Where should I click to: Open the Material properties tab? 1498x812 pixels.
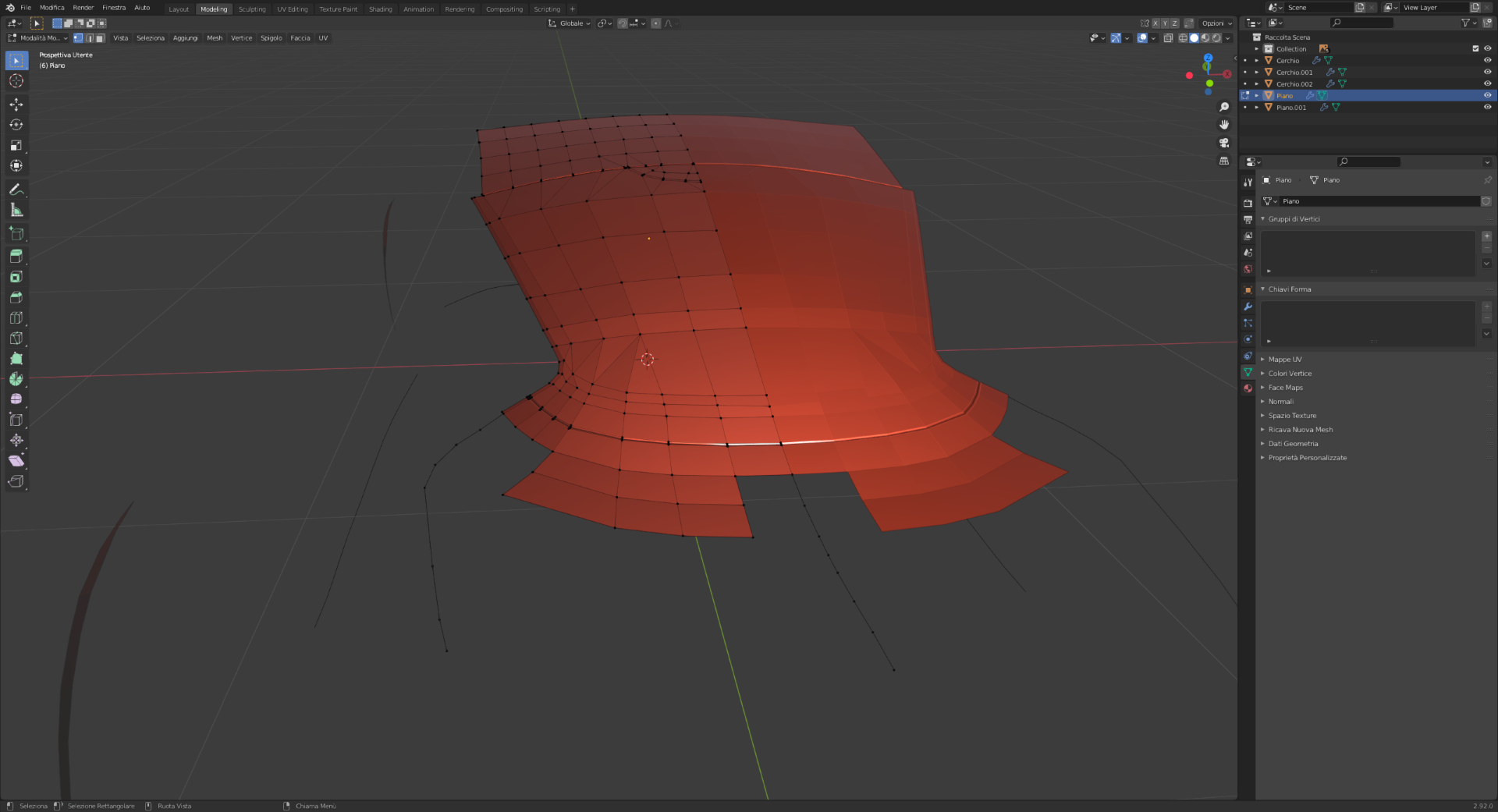click(x=1248, y=388)
